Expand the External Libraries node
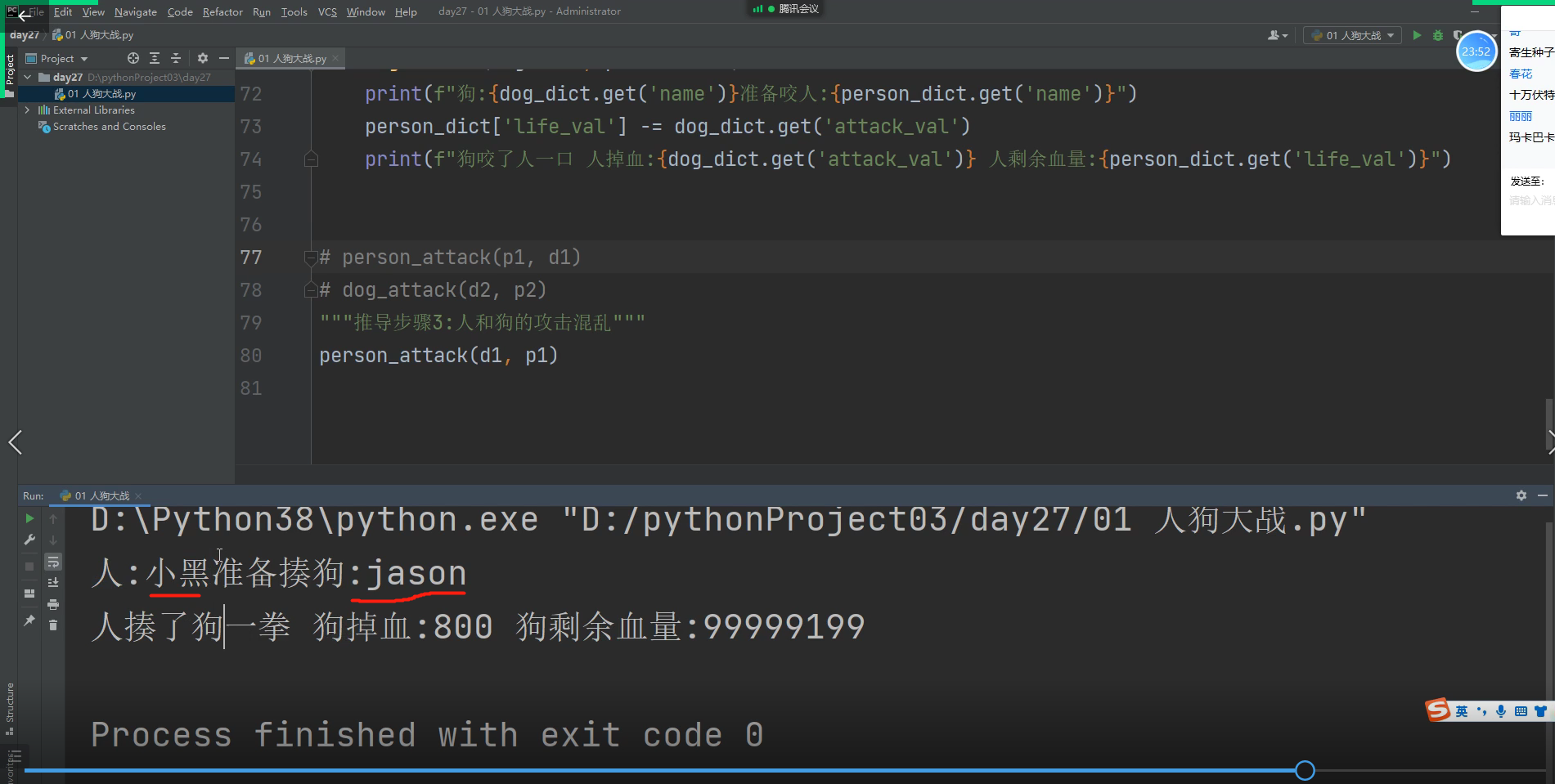Screen dimensions: 1555x784 [x=28, y=110]
